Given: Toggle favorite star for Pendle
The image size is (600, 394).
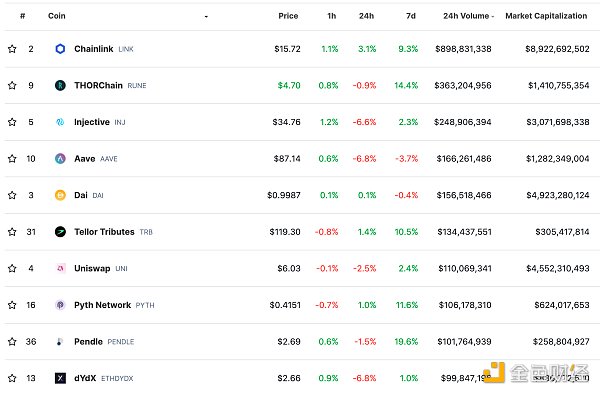Looking at the screenshot, I should coord(12,342).
